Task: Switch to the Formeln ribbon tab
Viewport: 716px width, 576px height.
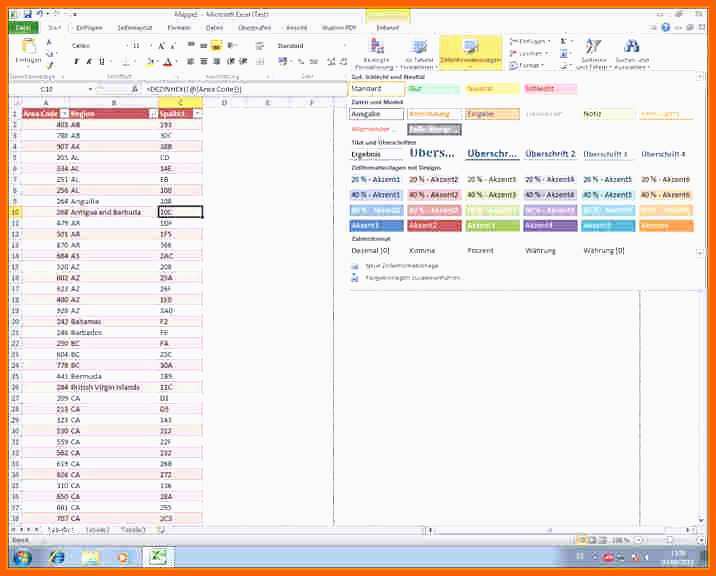Action: coord(179,28)
